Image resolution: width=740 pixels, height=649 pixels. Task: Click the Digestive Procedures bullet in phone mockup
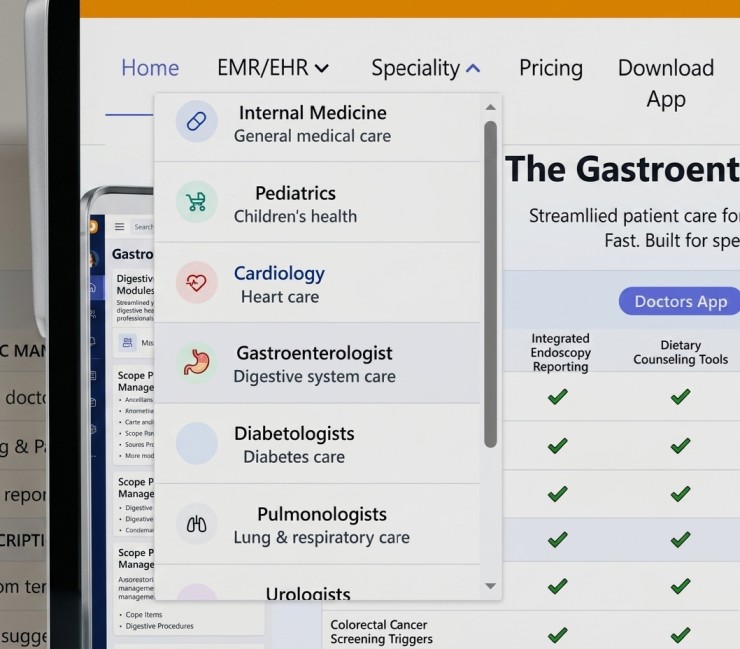tap(160, 626)
